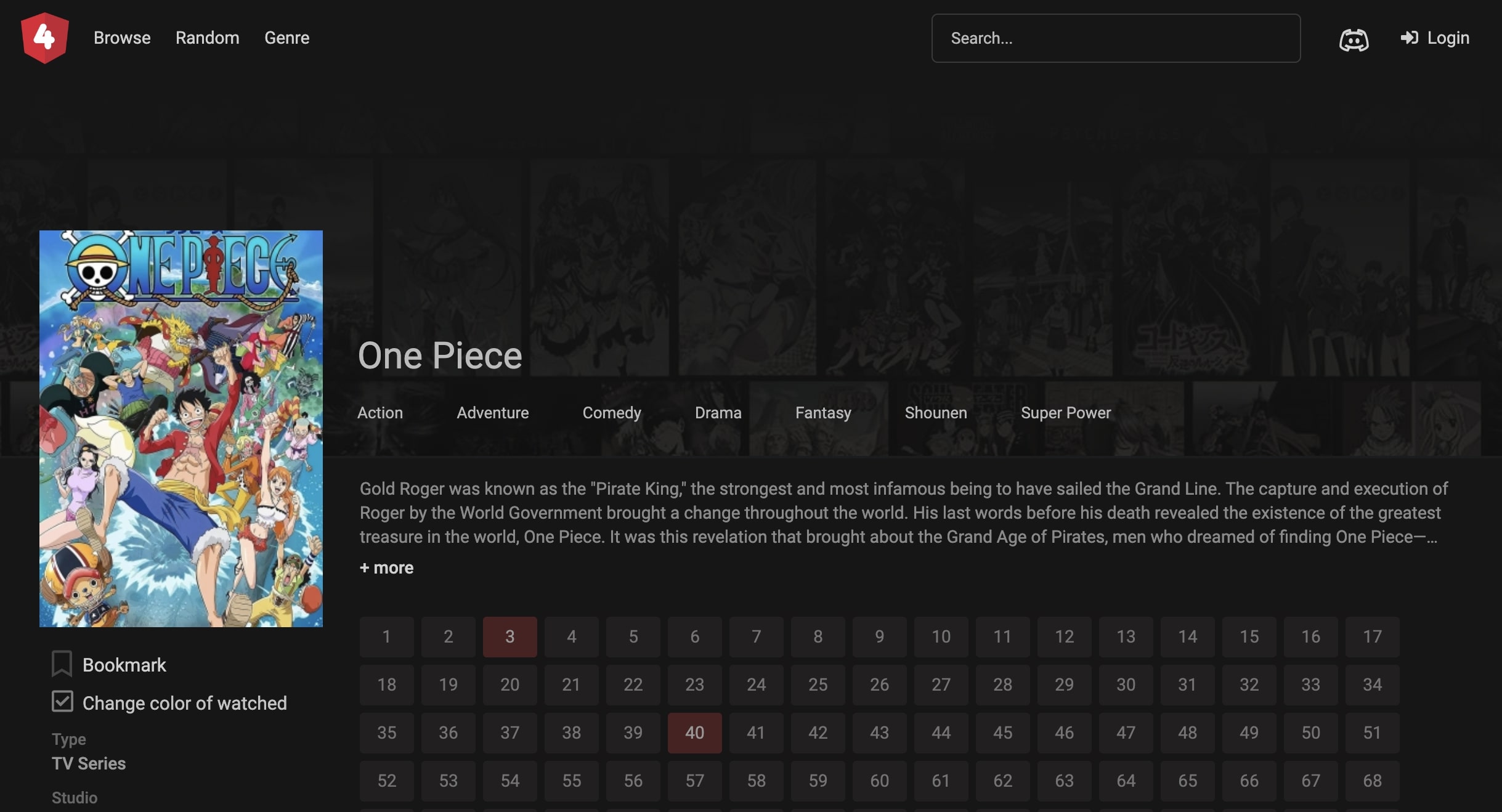Play episode 68

coord(1372,781)
